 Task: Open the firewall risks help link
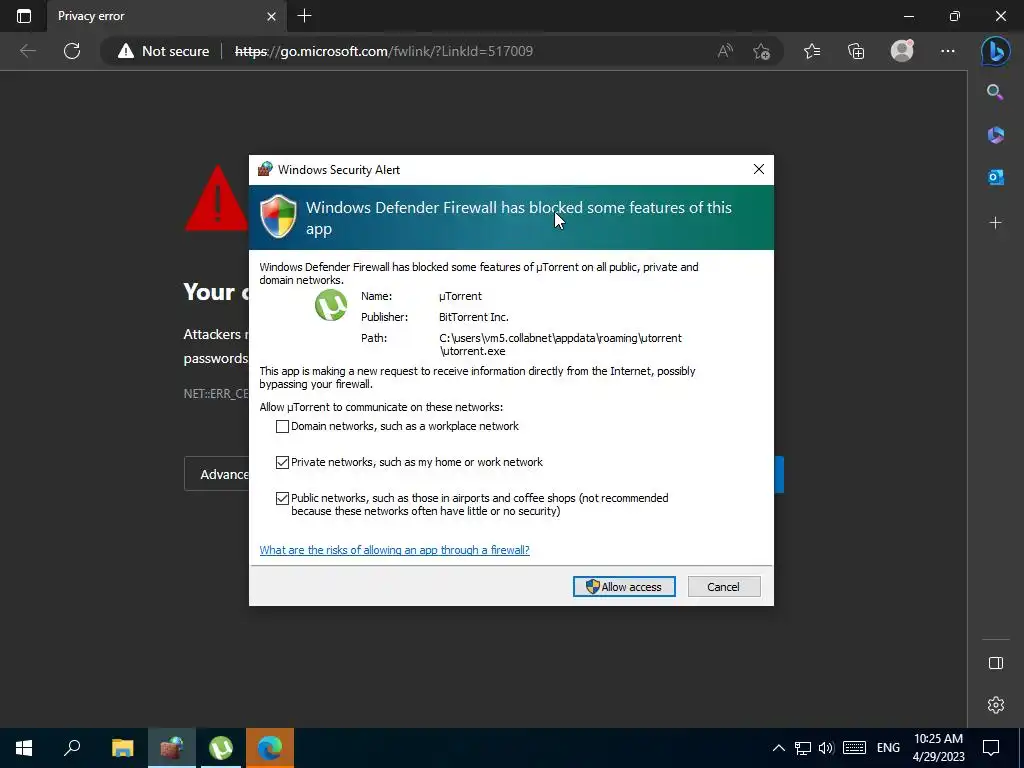click(x=394, y=550)
